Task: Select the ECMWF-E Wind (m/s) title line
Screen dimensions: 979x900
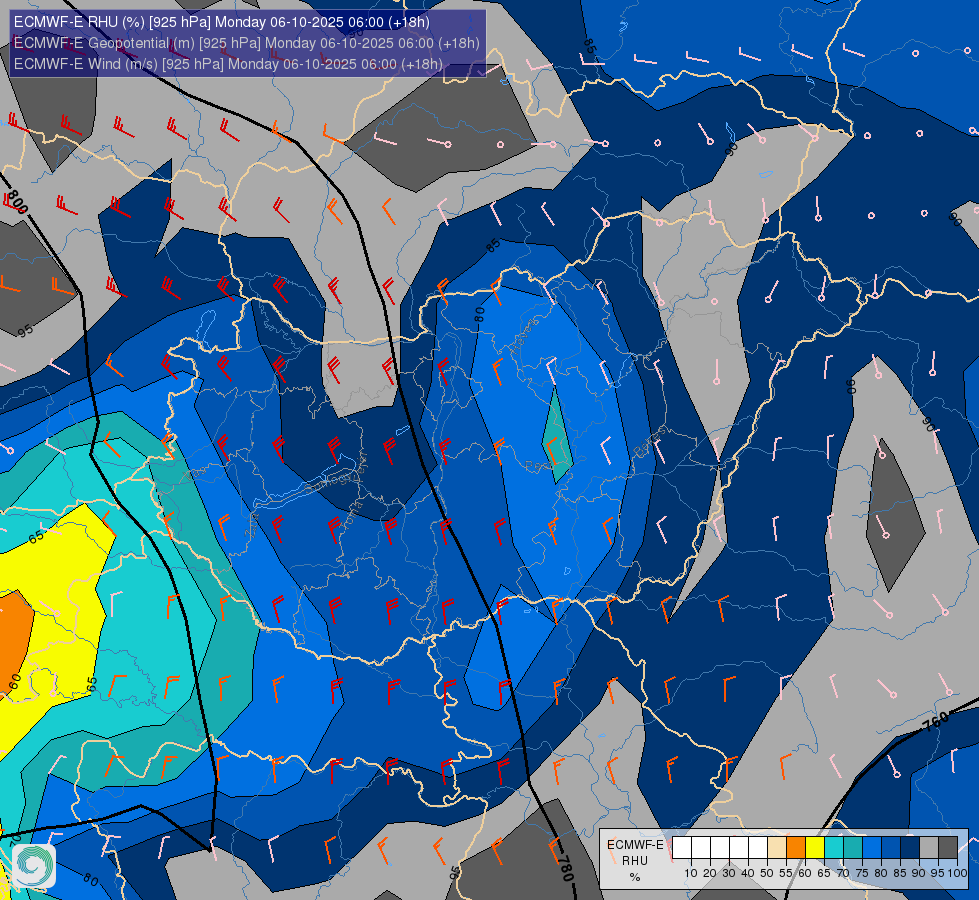Action: 229,64
